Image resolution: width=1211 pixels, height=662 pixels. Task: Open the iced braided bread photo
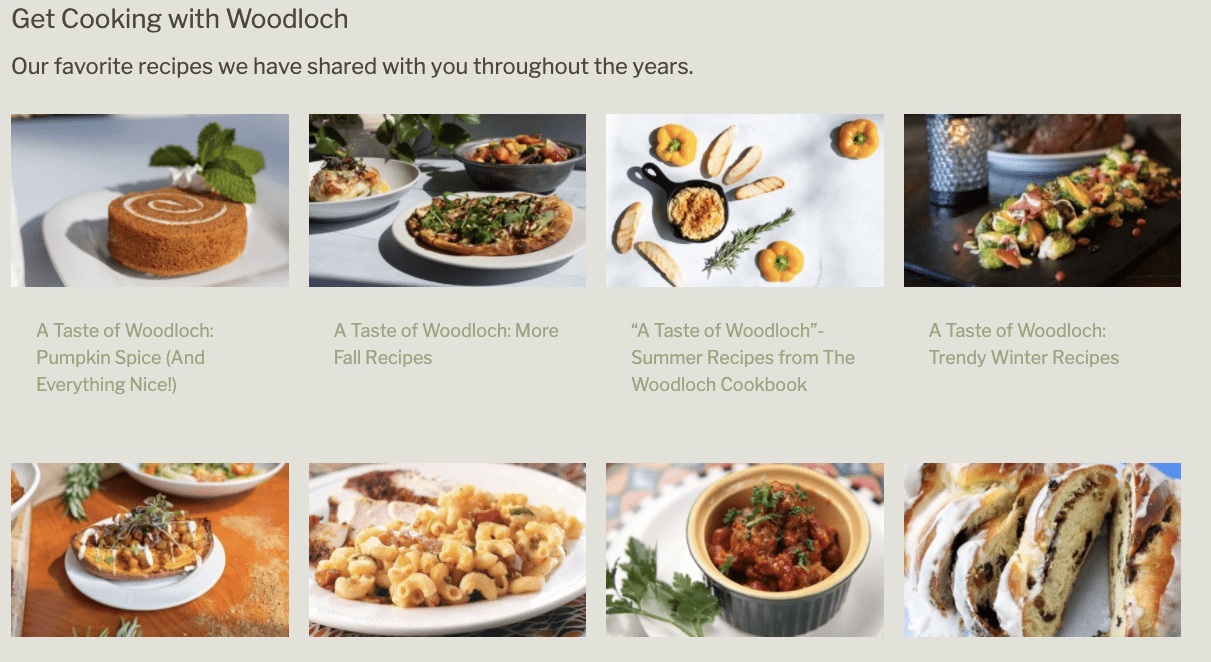tap(1042, 550)
